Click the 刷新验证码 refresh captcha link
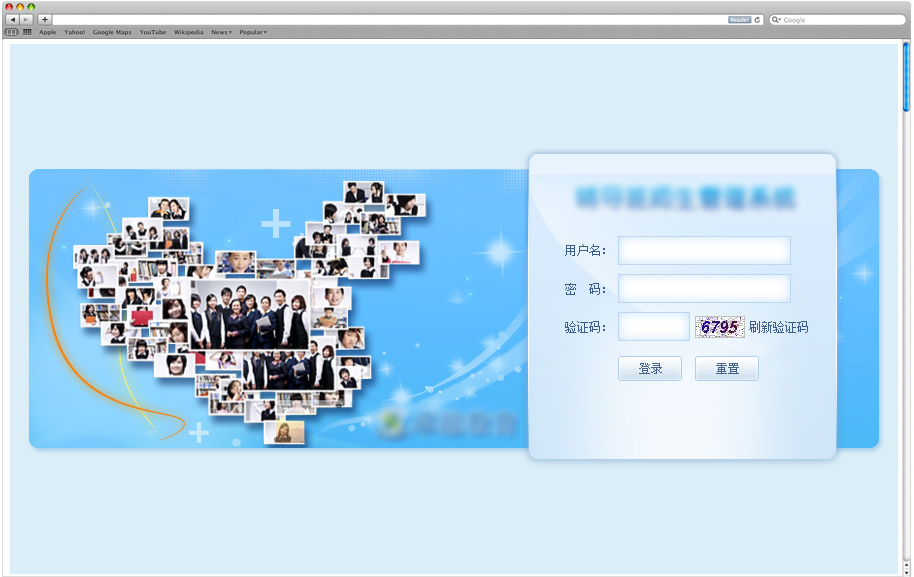 (x=778, y=327)
